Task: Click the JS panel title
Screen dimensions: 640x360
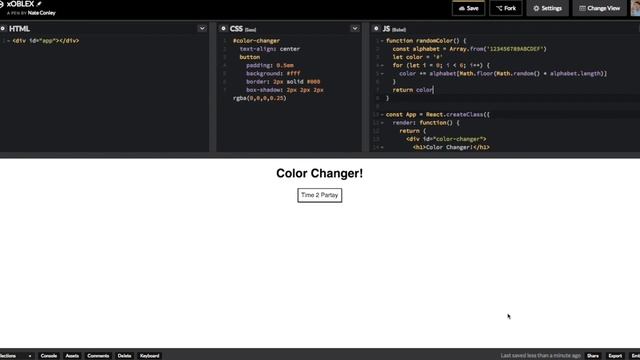Action: tap(386, 29)
